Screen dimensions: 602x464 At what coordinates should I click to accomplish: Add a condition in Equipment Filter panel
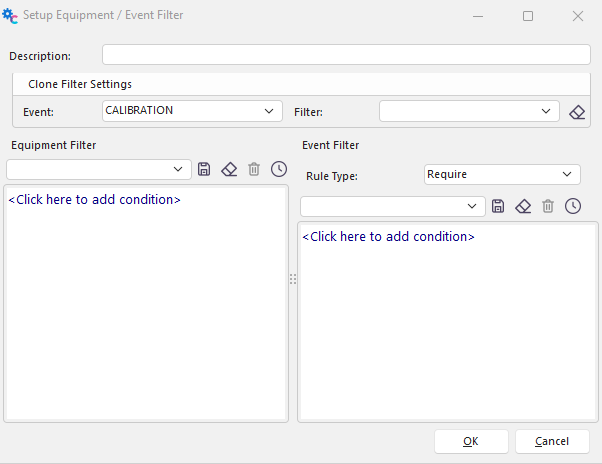click(94, 199)
